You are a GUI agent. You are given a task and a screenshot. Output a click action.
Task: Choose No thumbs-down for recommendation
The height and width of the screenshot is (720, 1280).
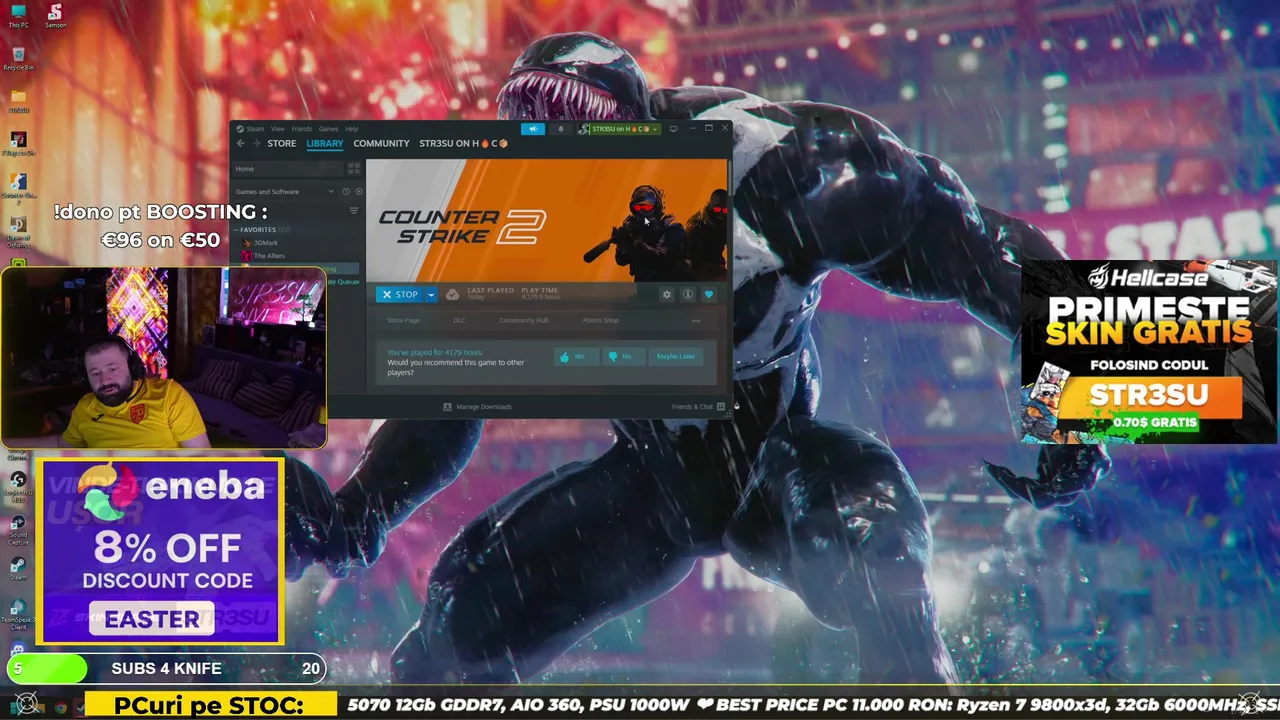click(x=623, y=356)
